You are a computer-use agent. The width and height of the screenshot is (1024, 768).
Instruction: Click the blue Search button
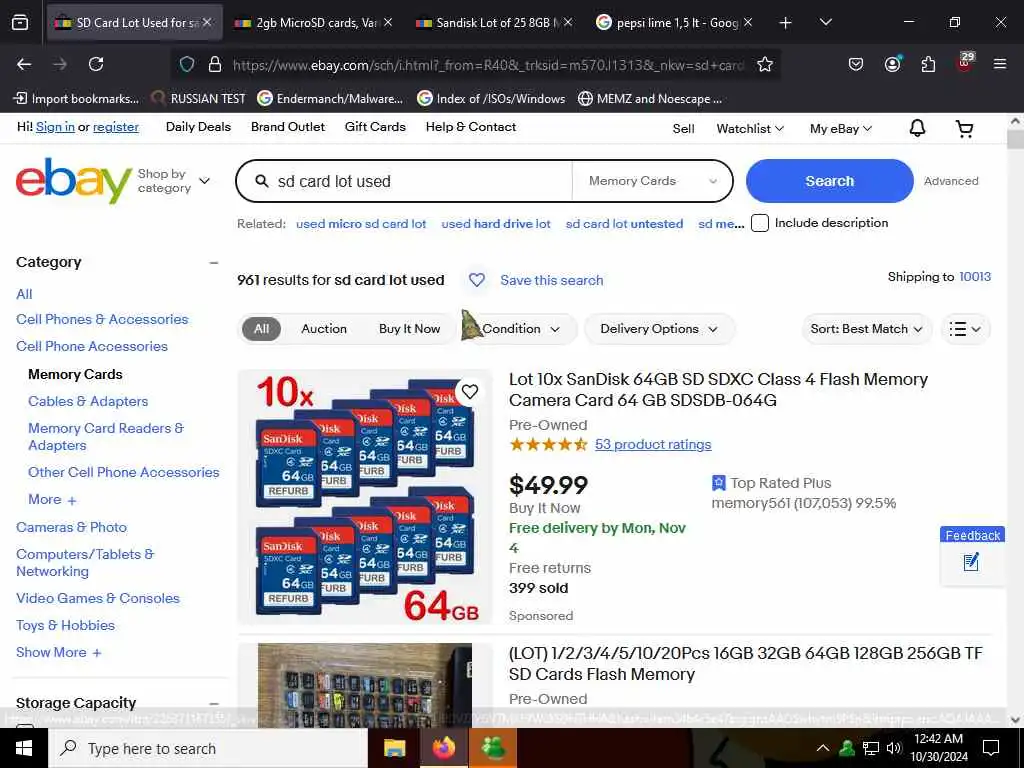coord(829,181)
